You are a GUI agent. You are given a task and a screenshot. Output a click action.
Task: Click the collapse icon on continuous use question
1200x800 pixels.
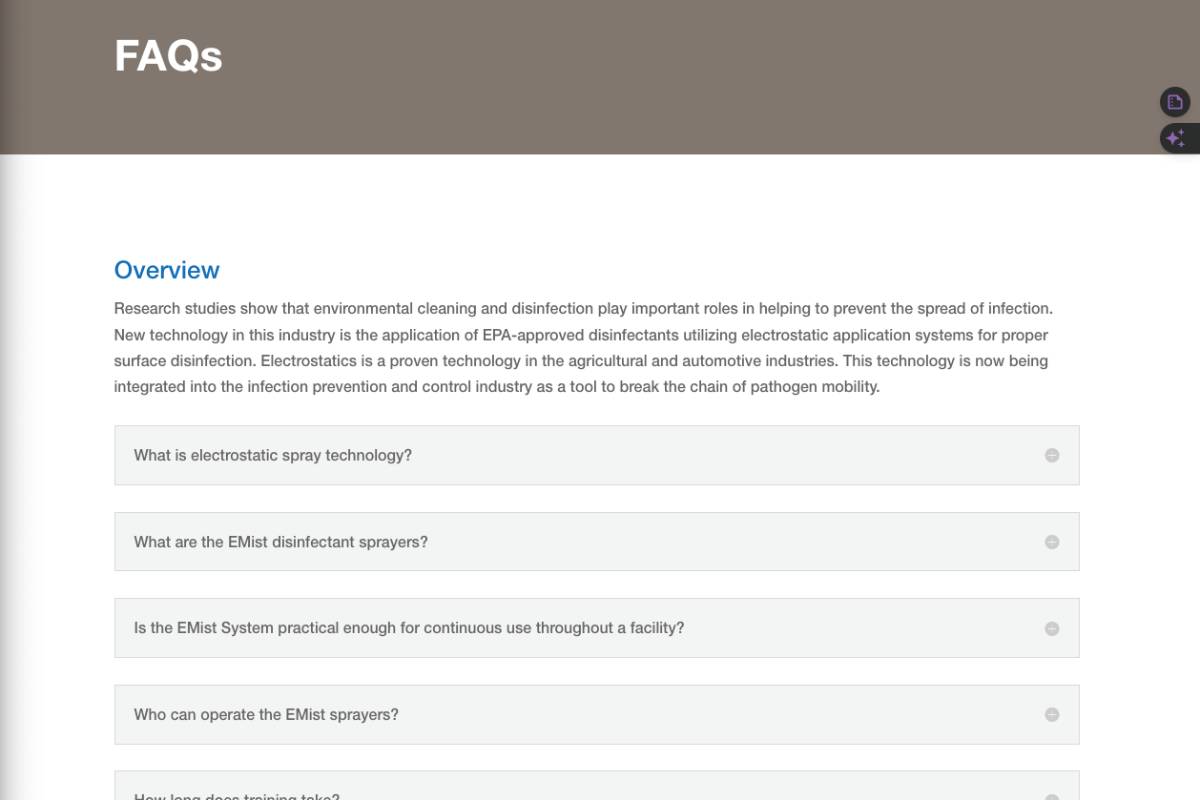coord(1051,628)
